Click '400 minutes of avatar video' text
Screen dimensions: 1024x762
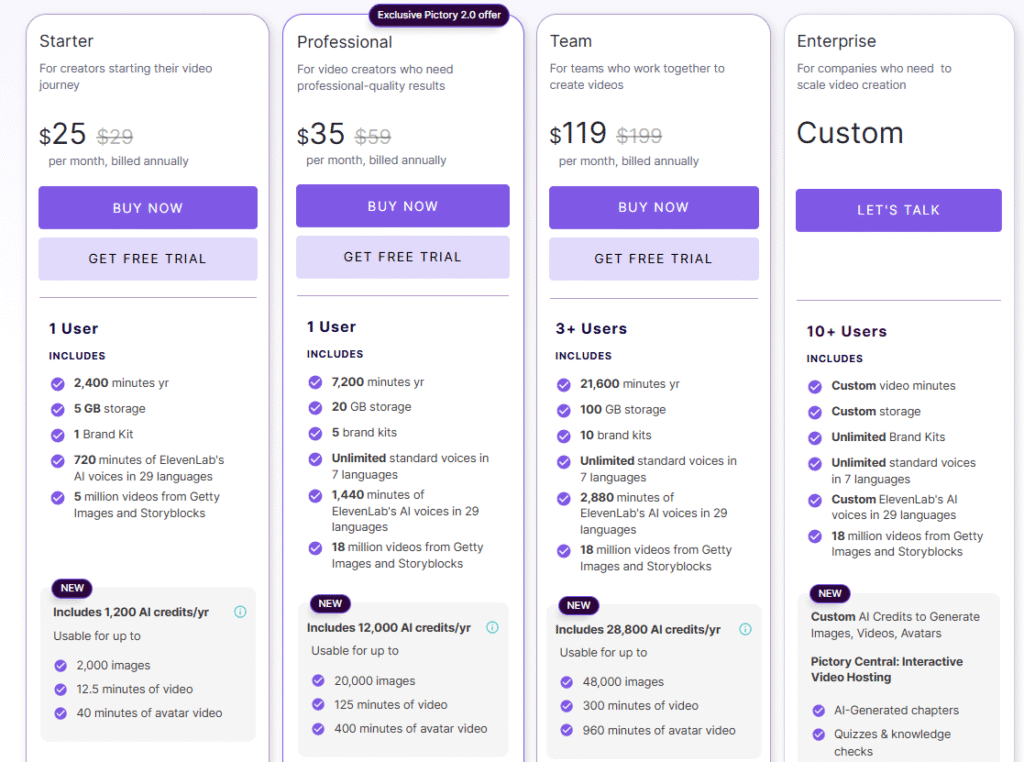tap(411, 728)
